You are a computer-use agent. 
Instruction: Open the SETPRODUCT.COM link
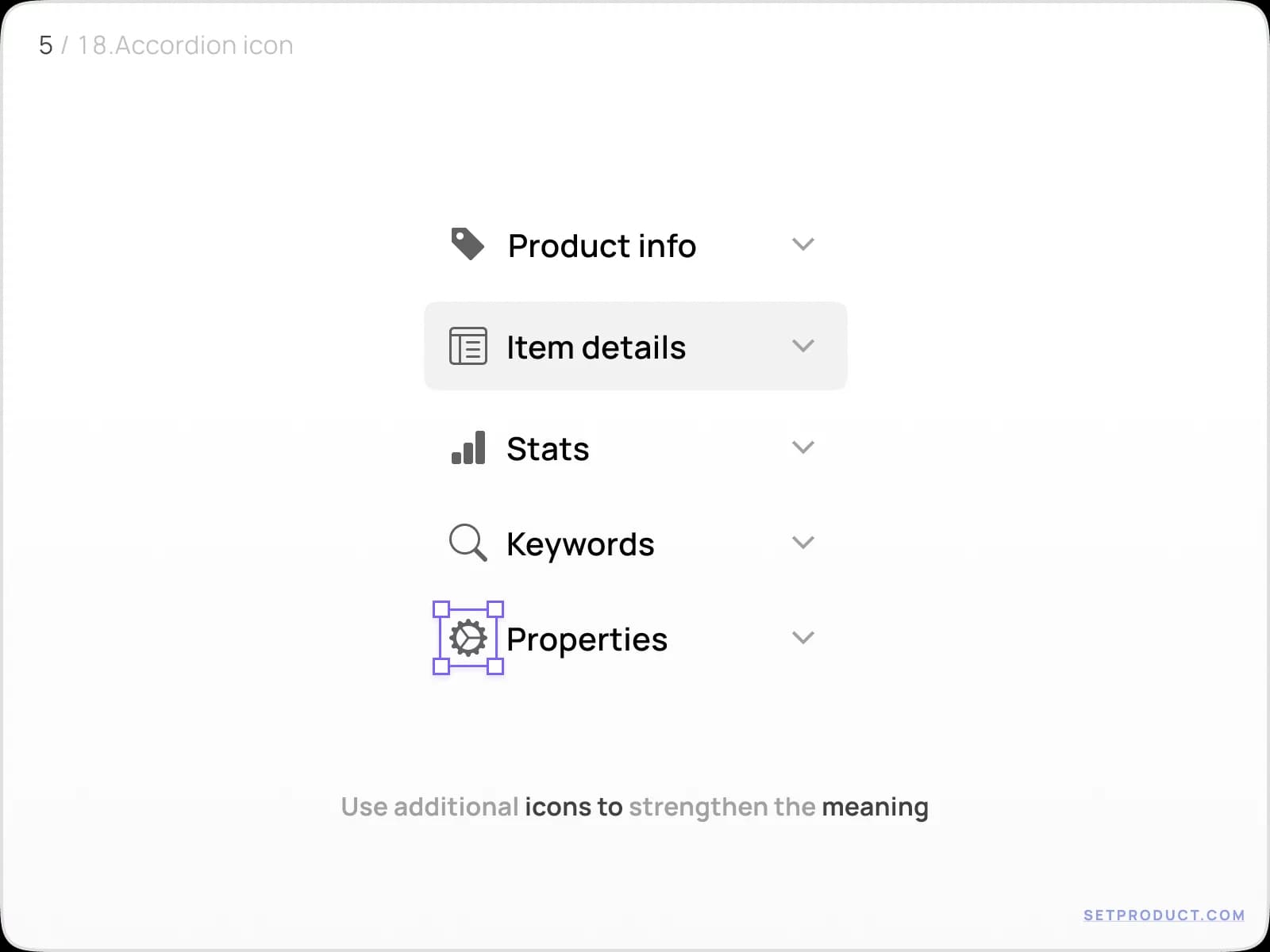[1164, 914]
